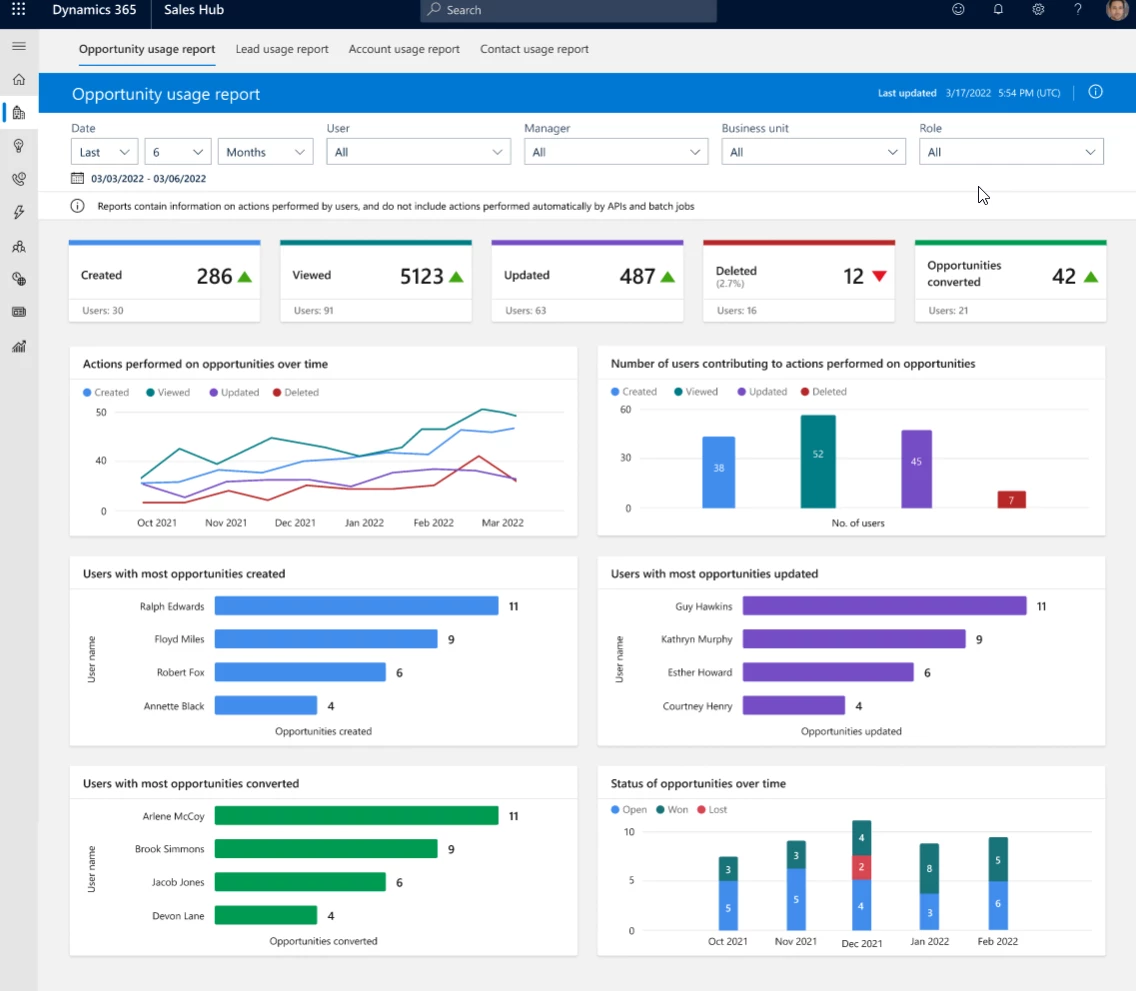The height and width of the screenshot is (991, 1136).
Task: Select the Home icon in the left sidebar
Action: [18, 79]
